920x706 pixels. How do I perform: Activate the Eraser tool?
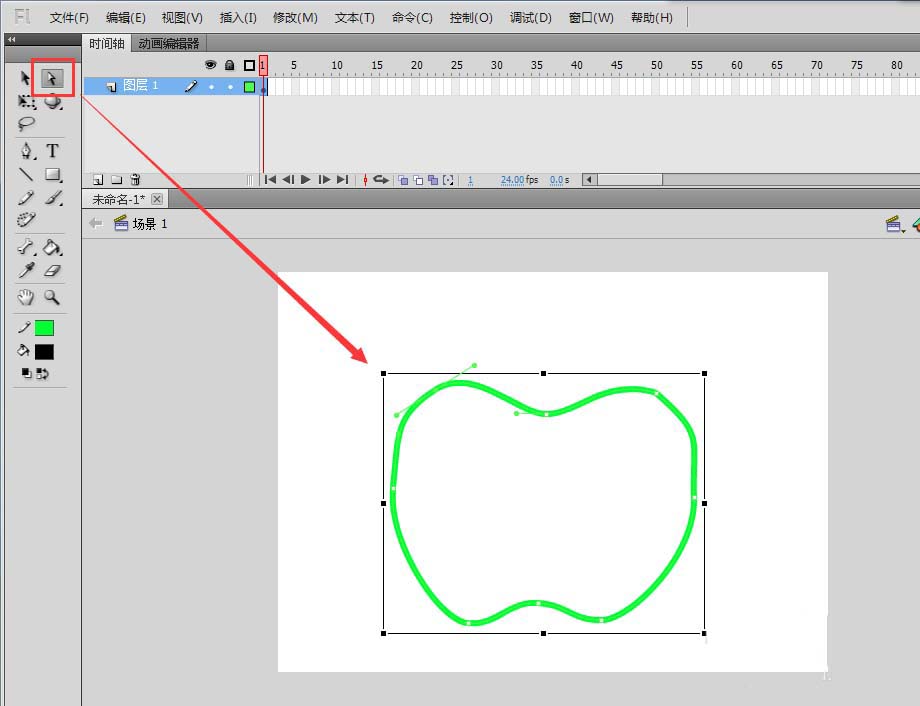53,271
